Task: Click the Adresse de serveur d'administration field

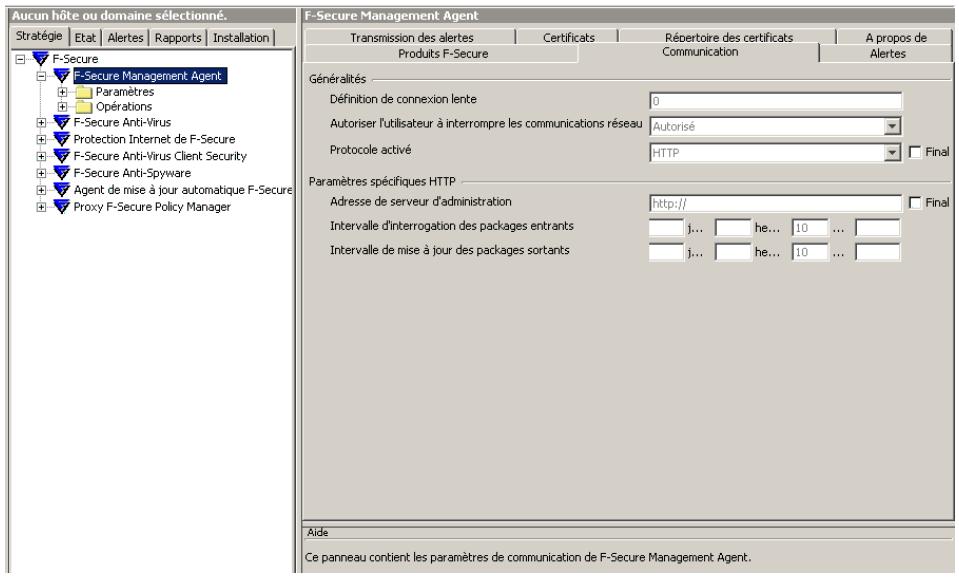Action: (775, 204)
